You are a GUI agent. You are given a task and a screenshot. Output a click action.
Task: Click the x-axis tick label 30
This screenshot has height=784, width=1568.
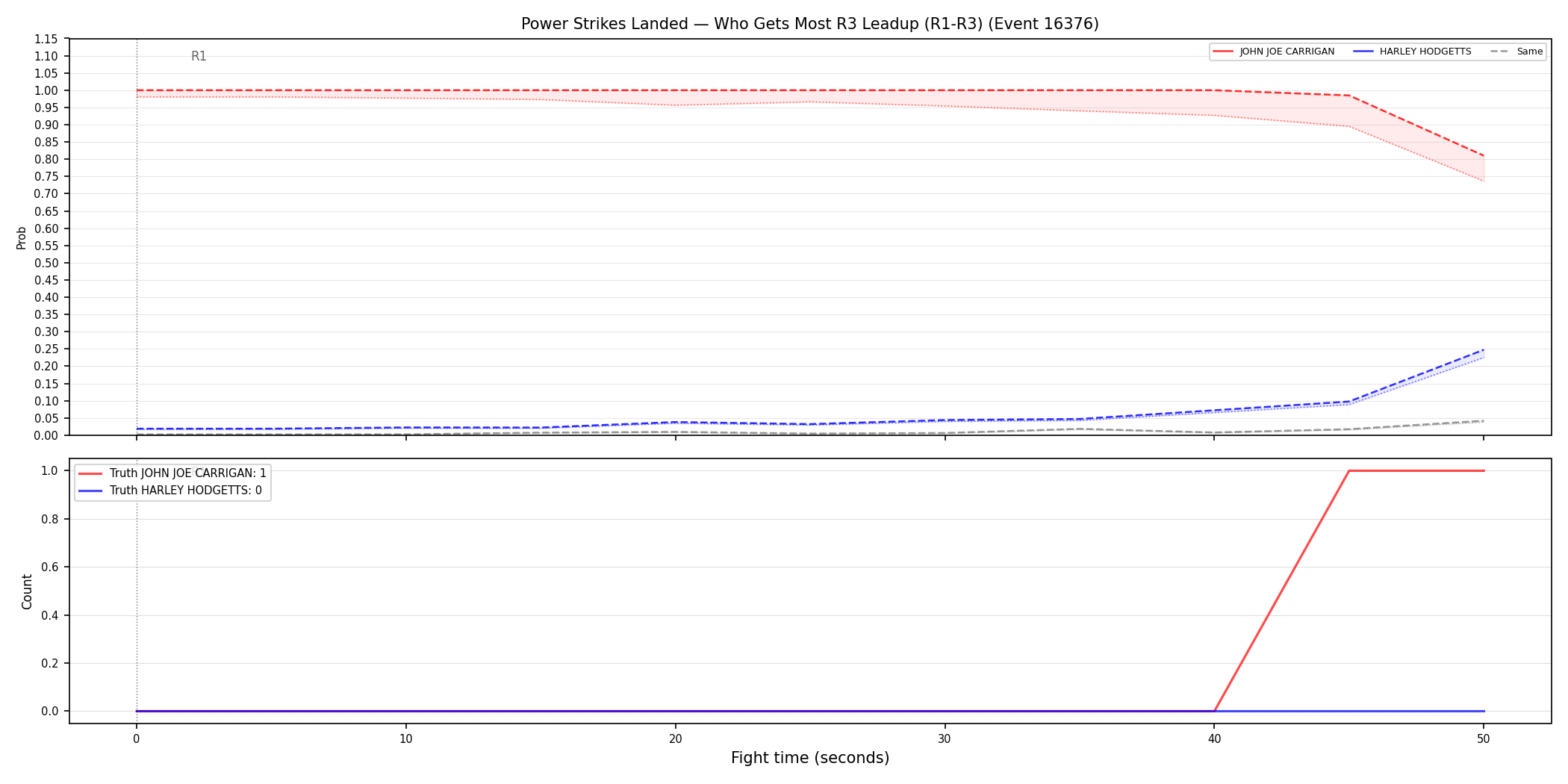pyautogui.click(x=945, y=739)
